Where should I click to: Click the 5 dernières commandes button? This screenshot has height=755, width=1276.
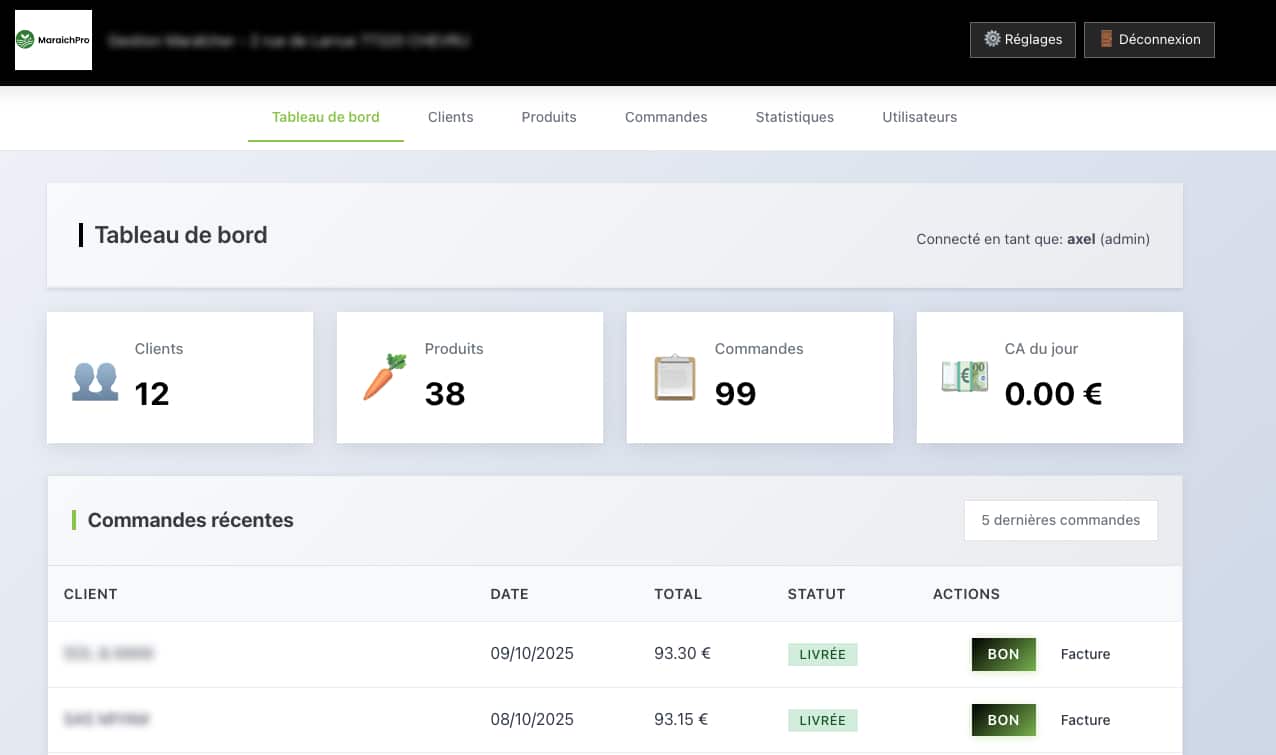tap(1060, 520)
